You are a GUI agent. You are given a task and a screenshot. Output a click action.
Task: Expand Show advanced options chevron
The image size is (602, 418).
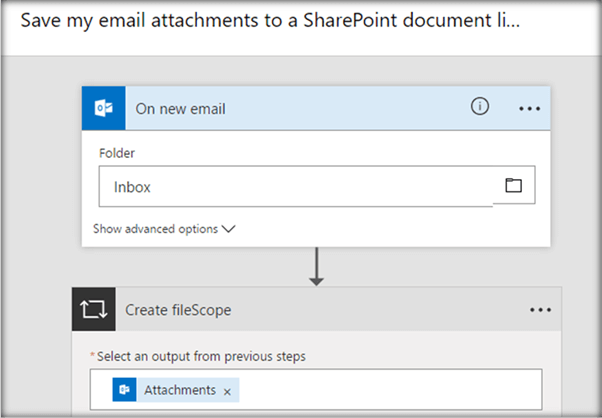click(x=229, y=229)
